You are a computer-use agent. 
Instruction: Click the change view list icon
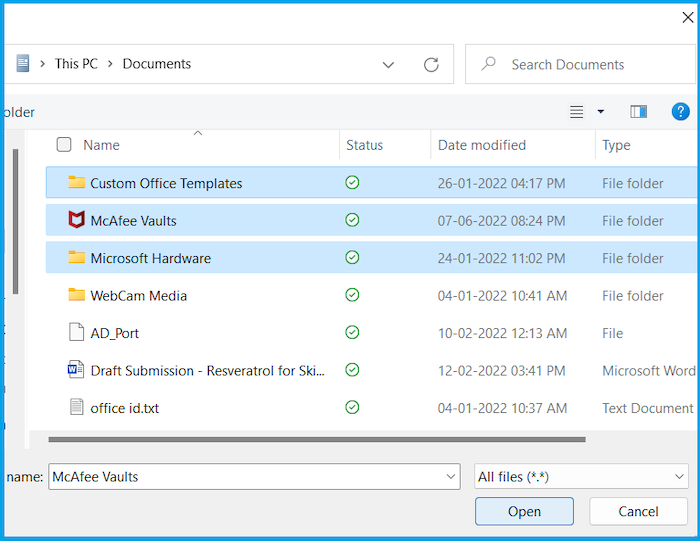tap(576, 112)
